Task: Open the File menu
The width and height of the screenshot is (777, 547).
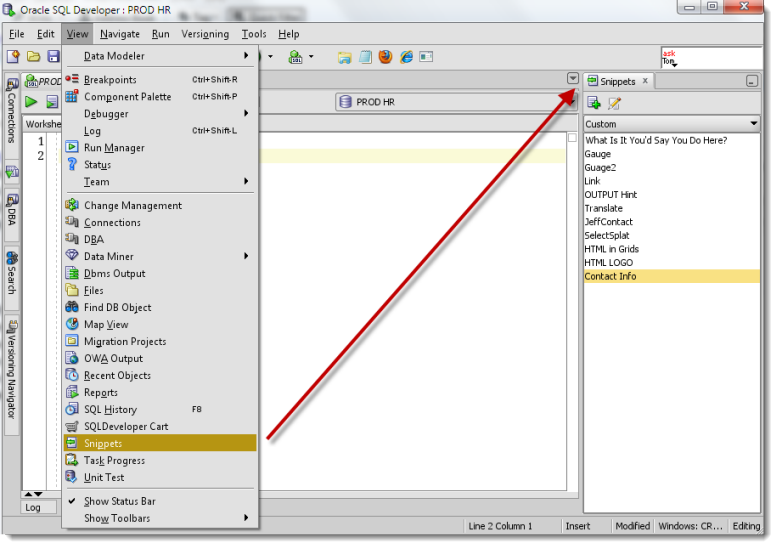Action: [16, 34]
